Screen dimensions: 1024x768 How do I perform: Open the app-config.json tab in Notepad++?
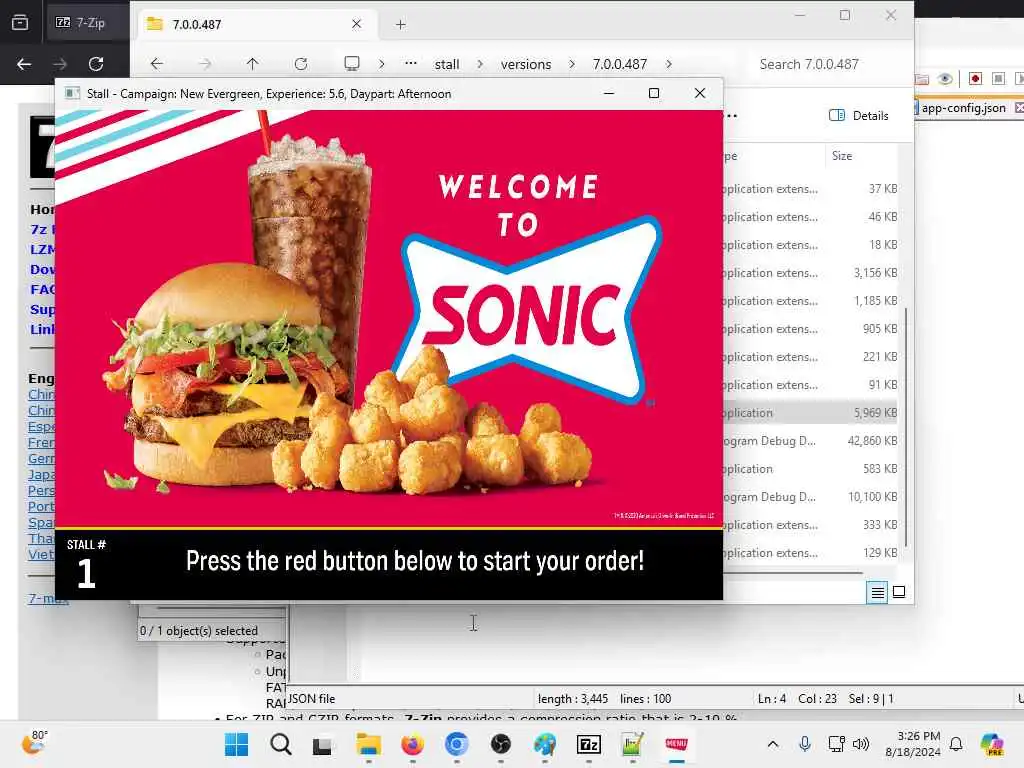point(963,108)
